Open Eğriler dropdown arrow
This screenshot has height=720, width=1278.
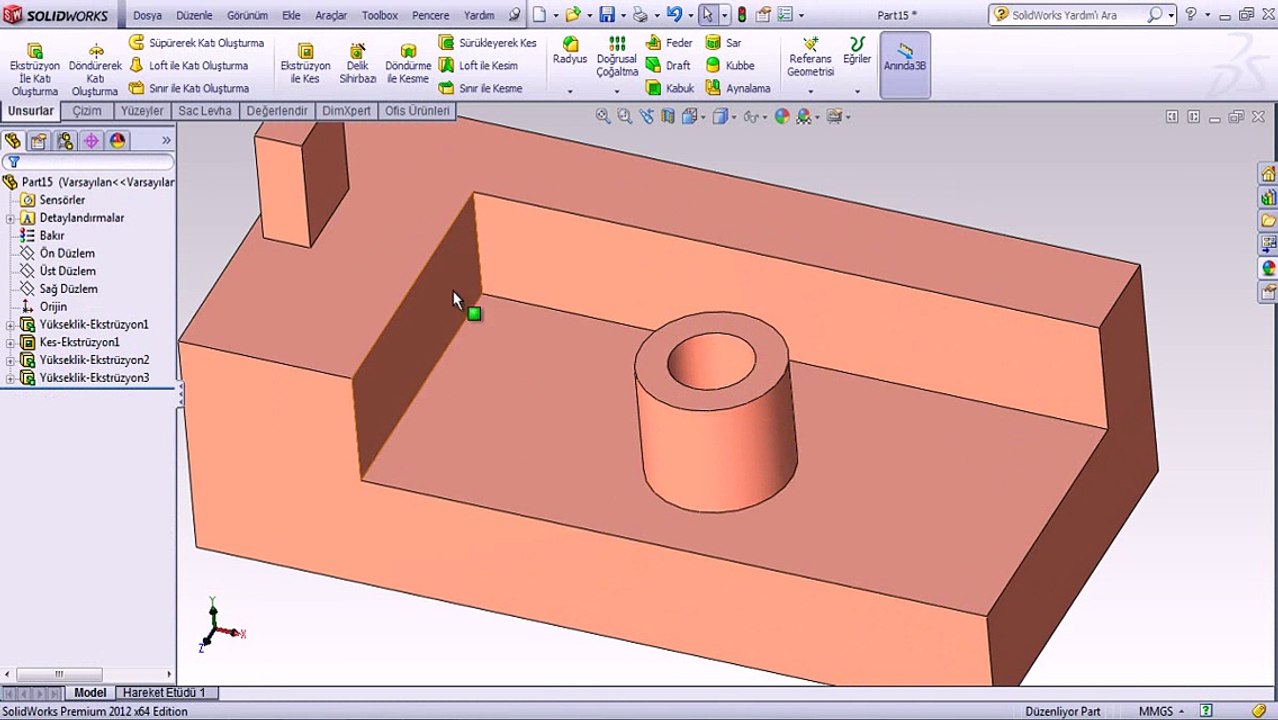(857, 92)
